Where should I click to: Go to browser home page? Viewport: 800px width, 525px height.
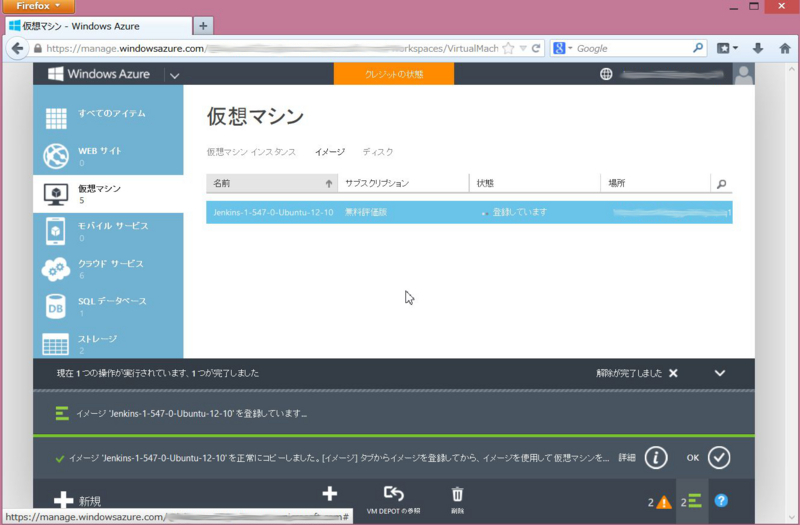[785, 48]
